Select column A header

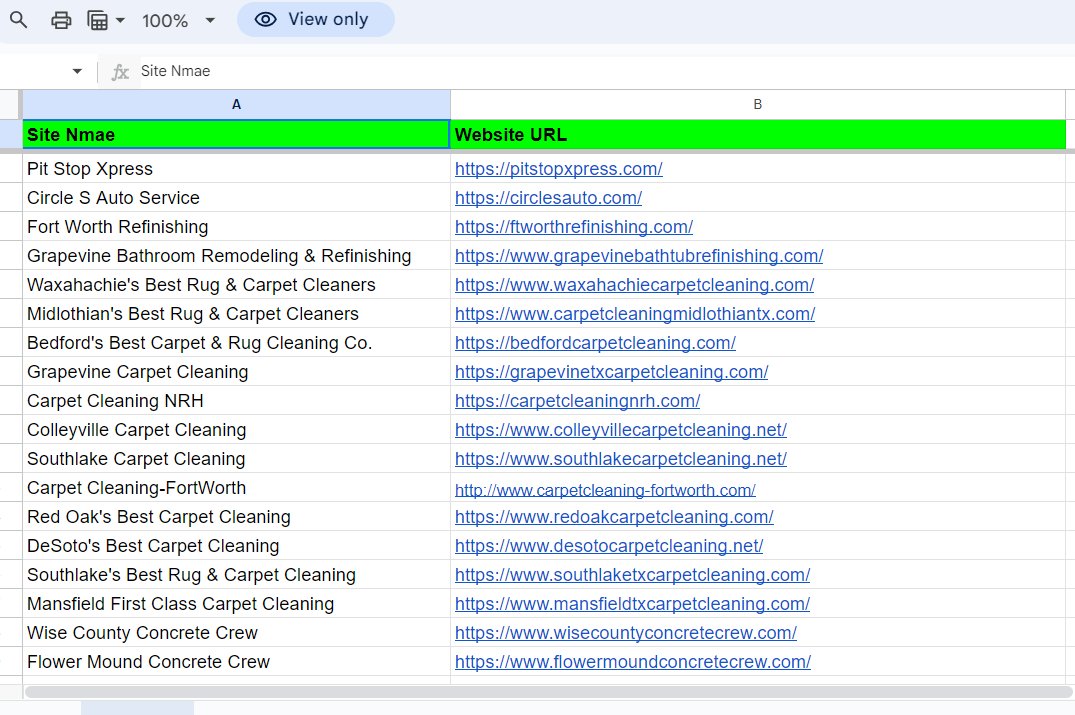[237, 104]
